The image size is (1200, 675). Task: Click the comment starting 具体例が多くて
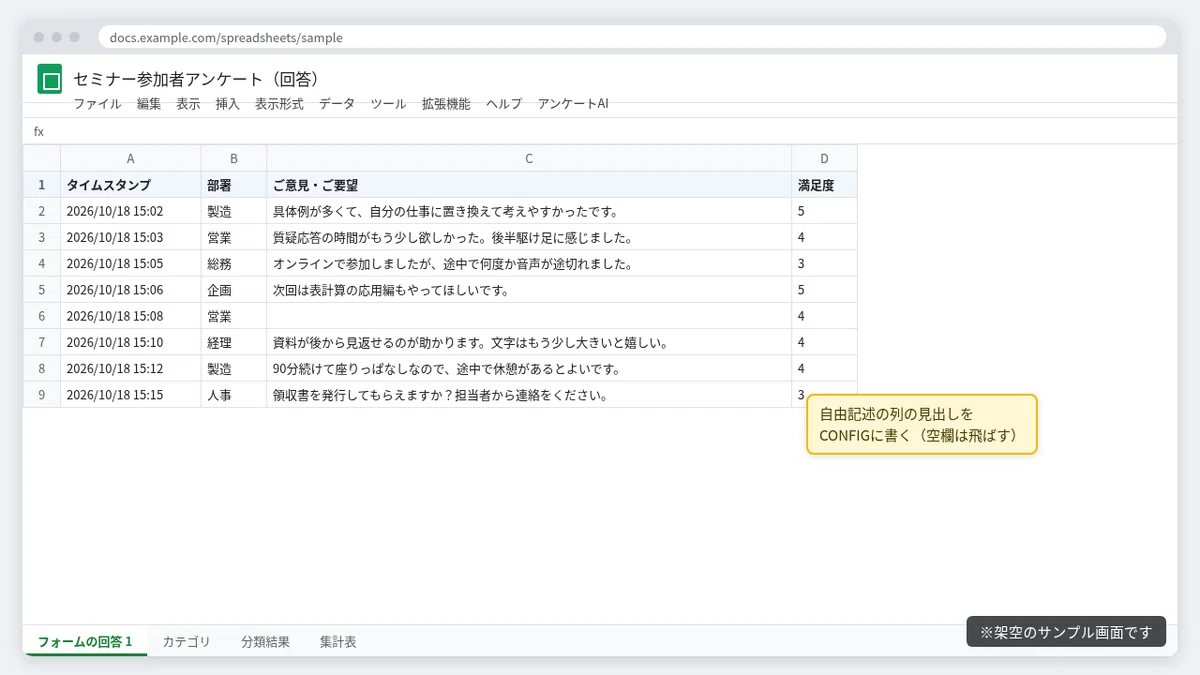coord(529,211)
